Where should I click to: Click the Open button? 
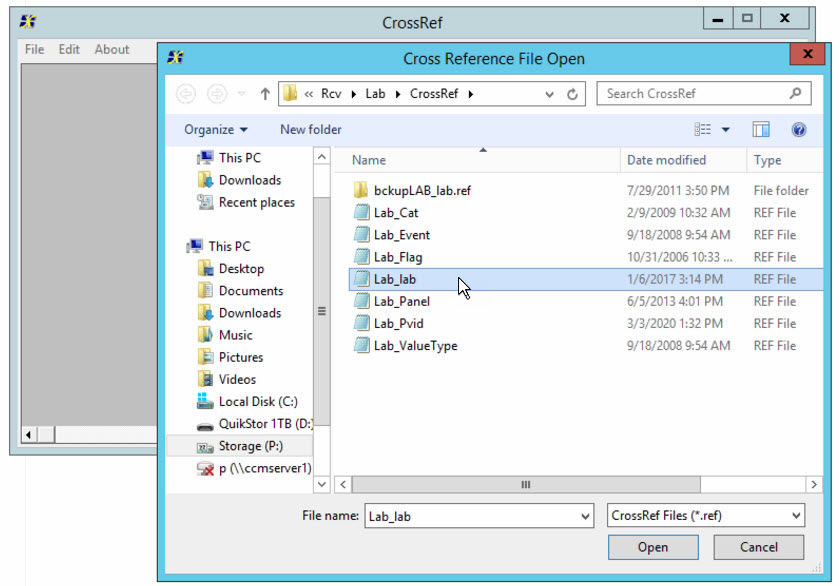[x=653, y=547]
